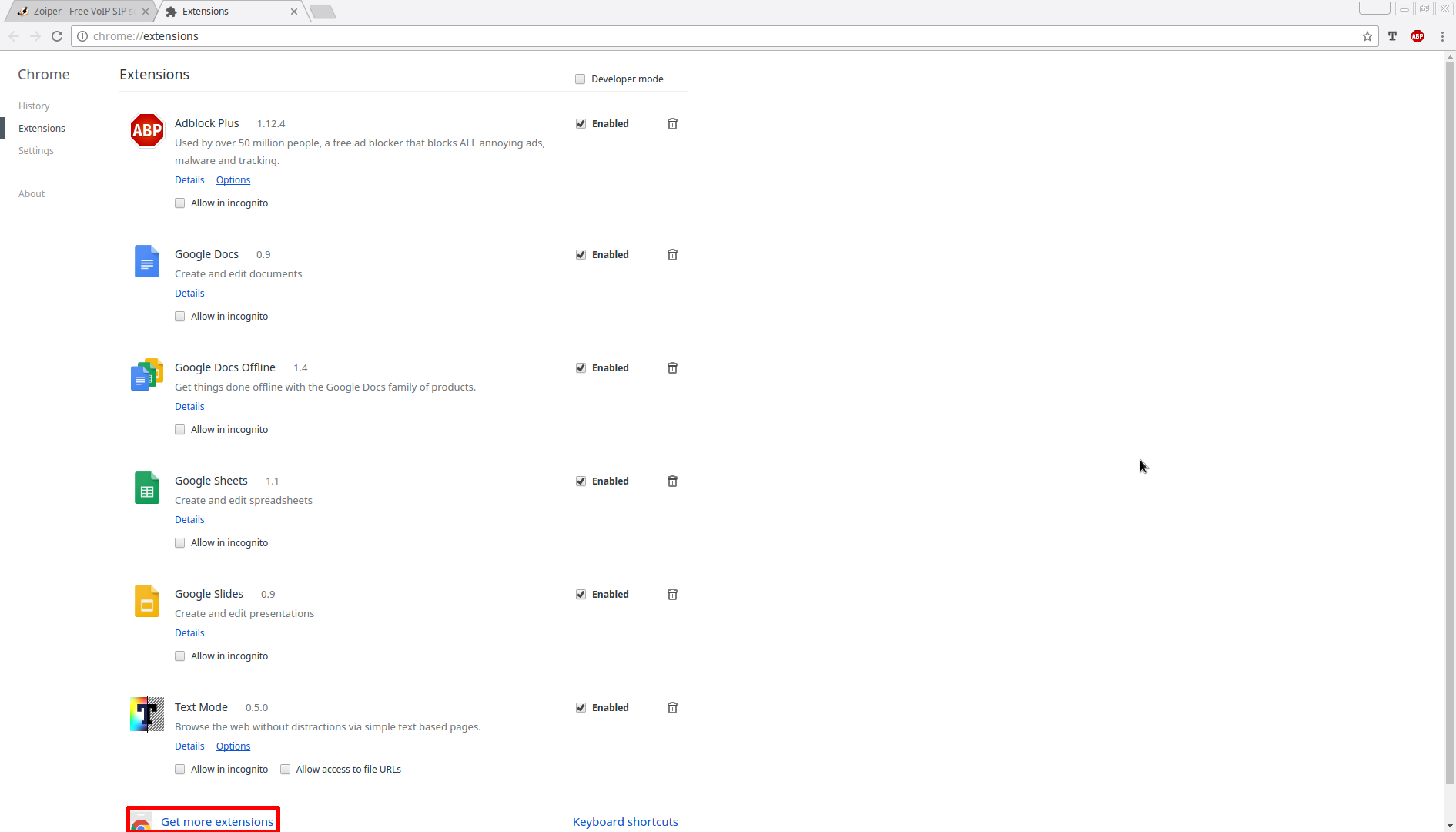1456x832 pixels.
Task: Delete Adblock Plus using trash icon
Action: (x=672, y=124)
